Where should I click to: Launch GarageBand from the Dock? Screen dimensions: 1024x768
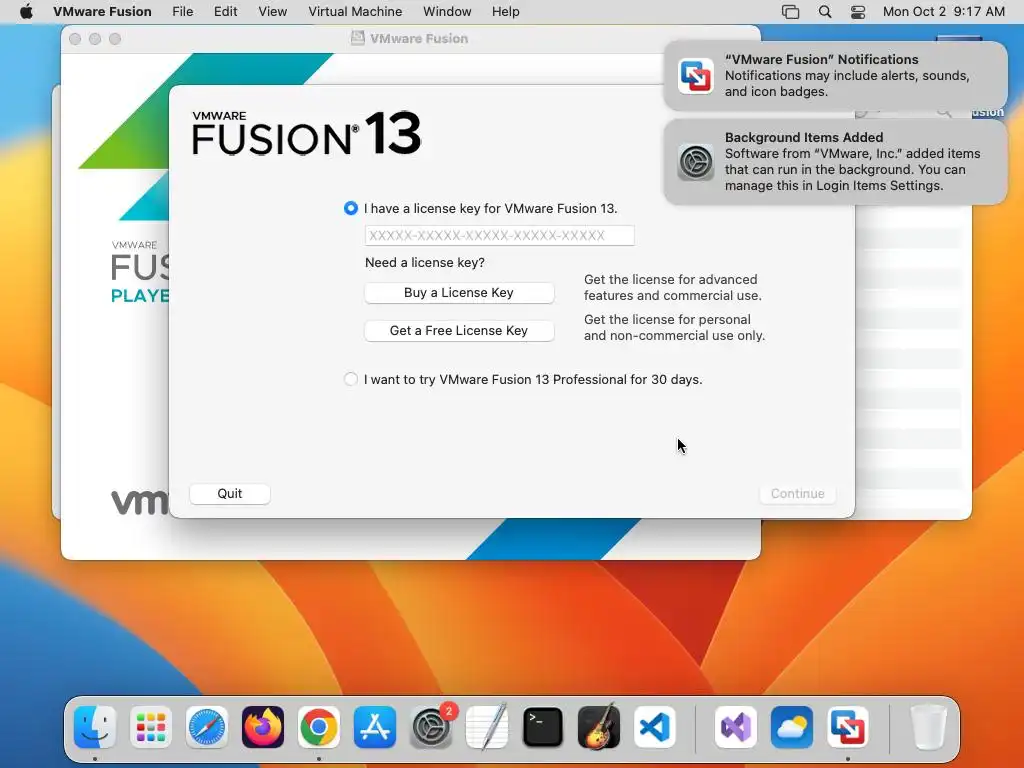(599, 727)
